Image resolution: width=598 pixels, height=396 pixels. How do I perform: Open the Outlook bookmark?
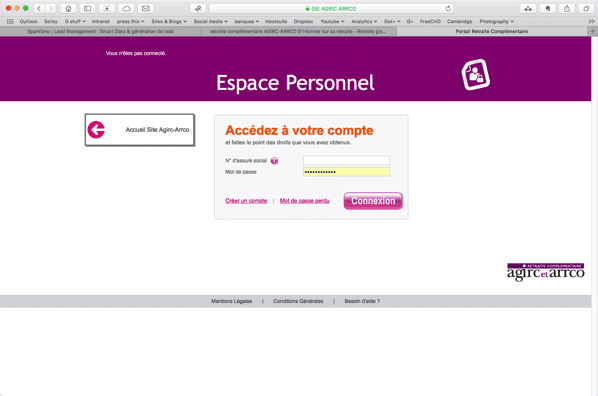coord(29,21)
